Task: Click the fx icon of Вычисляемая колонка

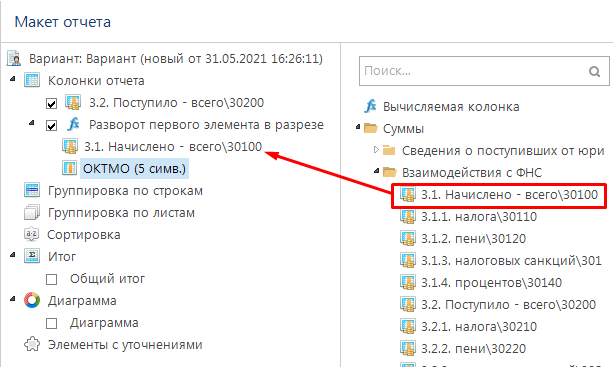Action: click(x=370, y=106)
